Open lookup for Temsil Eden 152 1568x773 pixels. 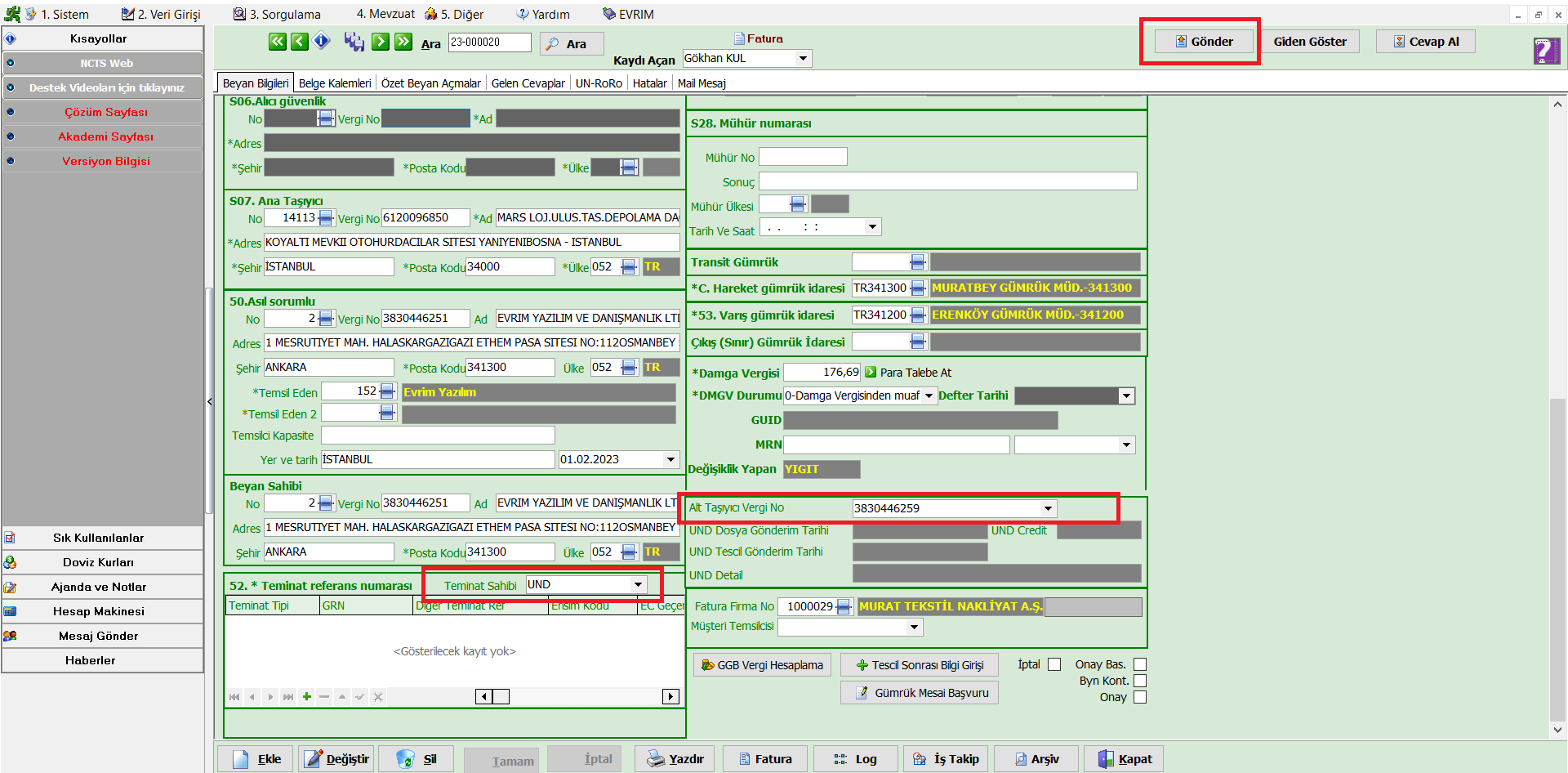[387, 392]
